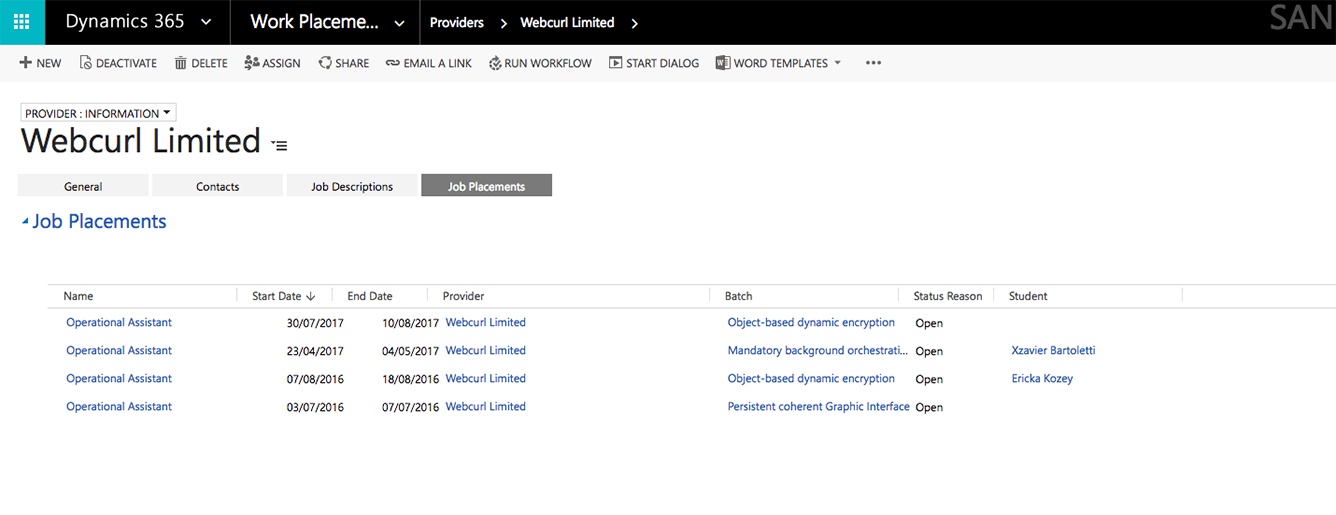
Task: Expand the Dynamics 365 navigation dropdown
Action: pos(206,22)
